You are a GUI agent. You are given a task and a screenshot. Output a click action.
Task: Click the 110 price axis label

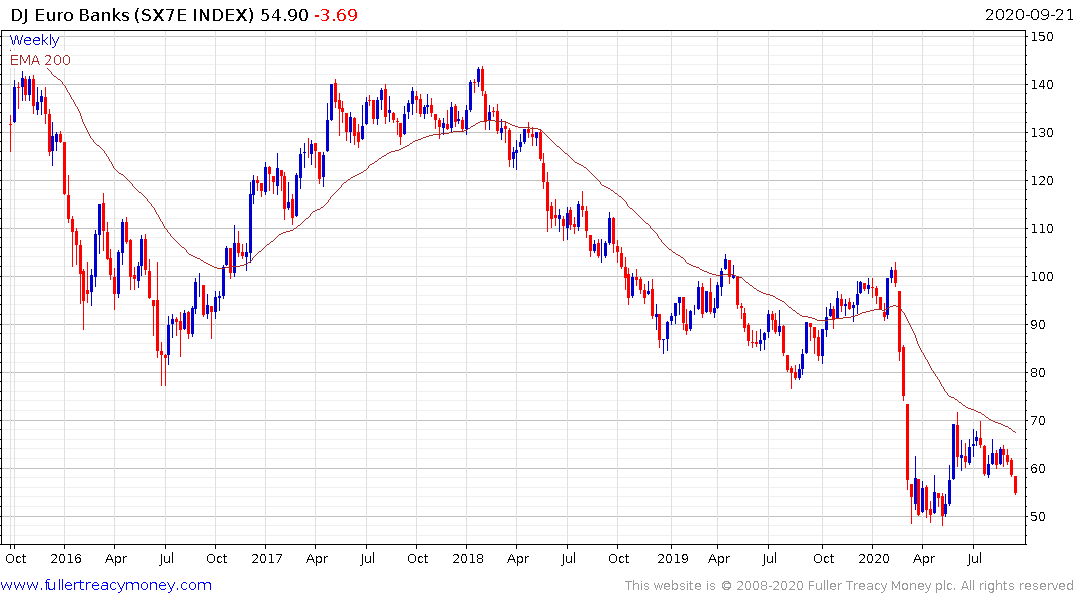click(1042, 228)
